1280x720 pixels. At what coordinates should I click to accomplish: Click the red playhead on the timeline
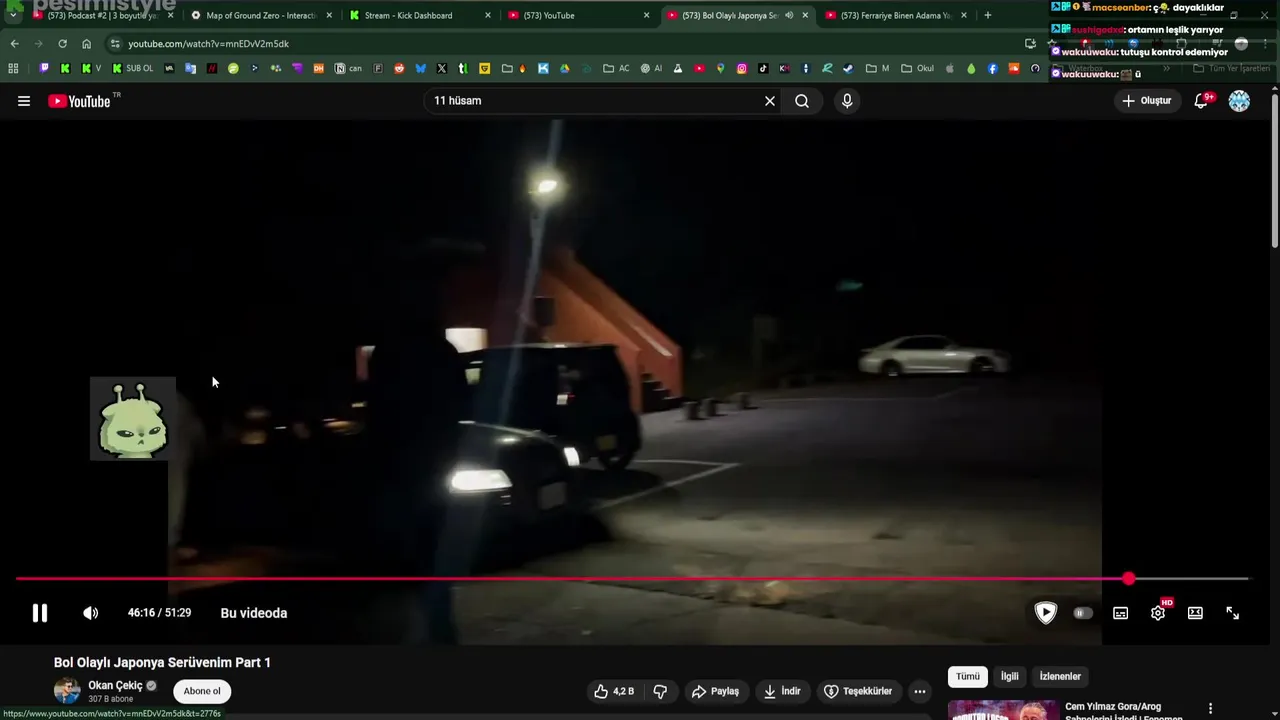pos(1129,579)
